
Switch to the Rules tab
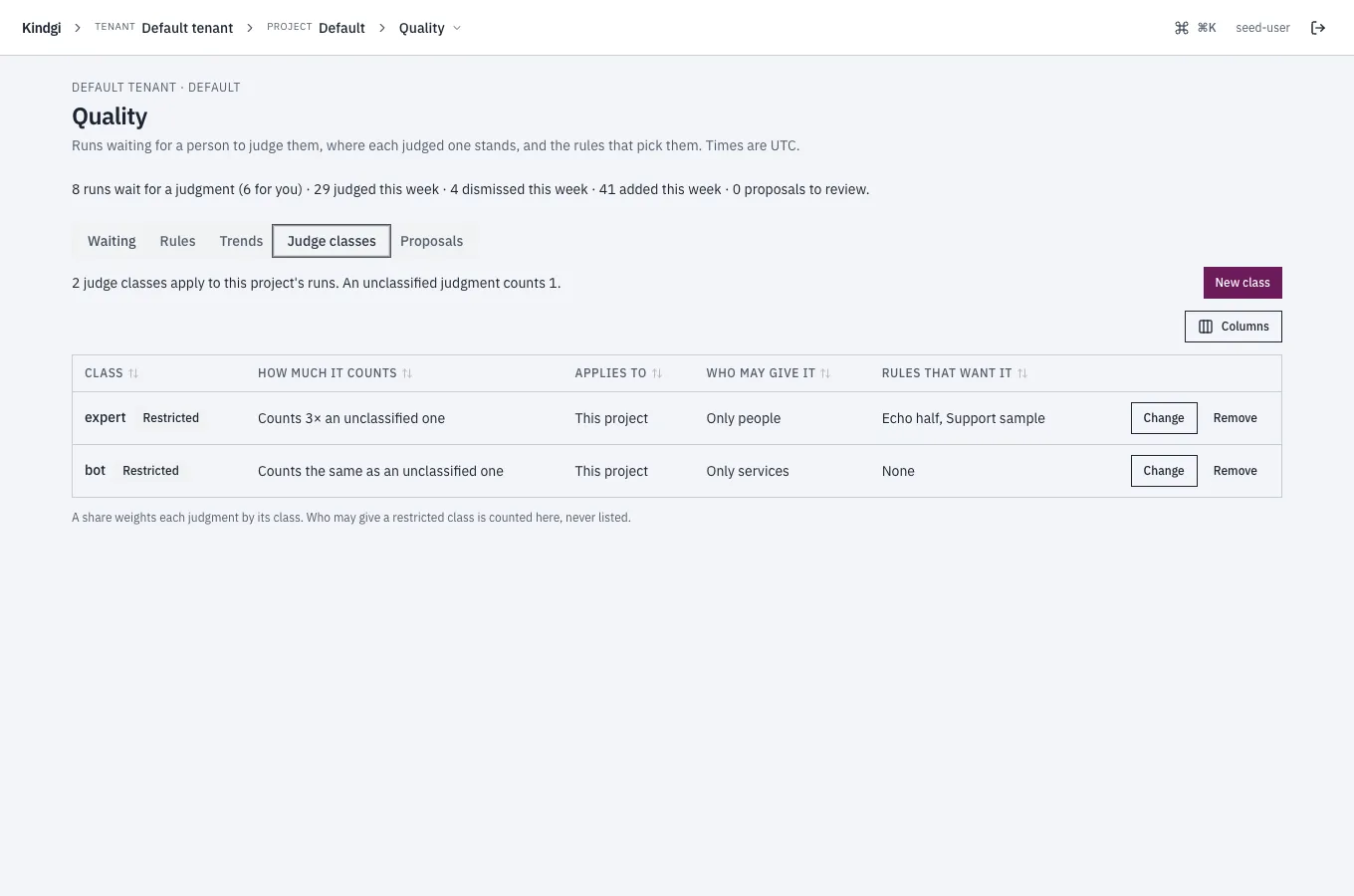178,241
